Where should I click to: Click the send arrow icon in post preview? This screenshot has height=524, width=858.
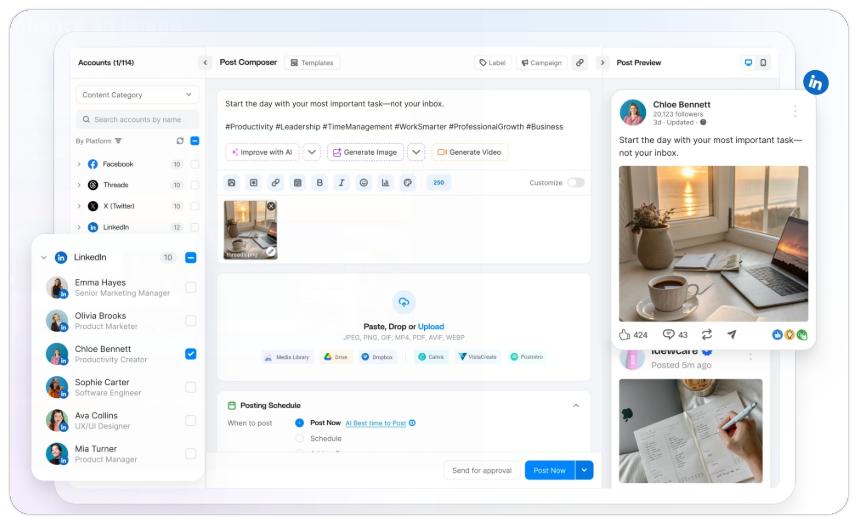coord(732,334)
